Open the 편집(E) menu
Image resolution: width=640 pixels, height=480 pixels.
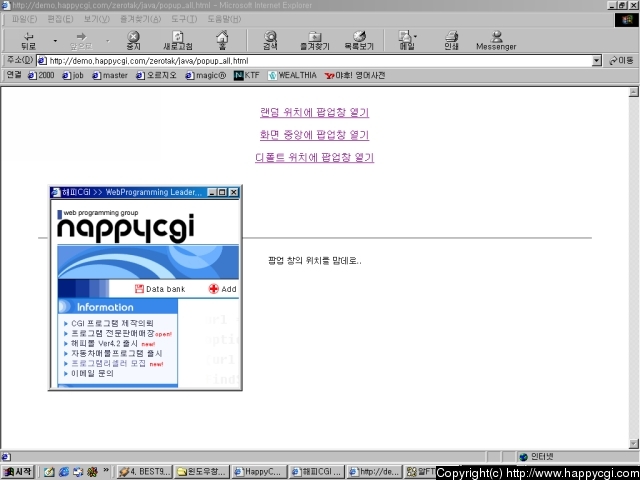coord(60,19)
